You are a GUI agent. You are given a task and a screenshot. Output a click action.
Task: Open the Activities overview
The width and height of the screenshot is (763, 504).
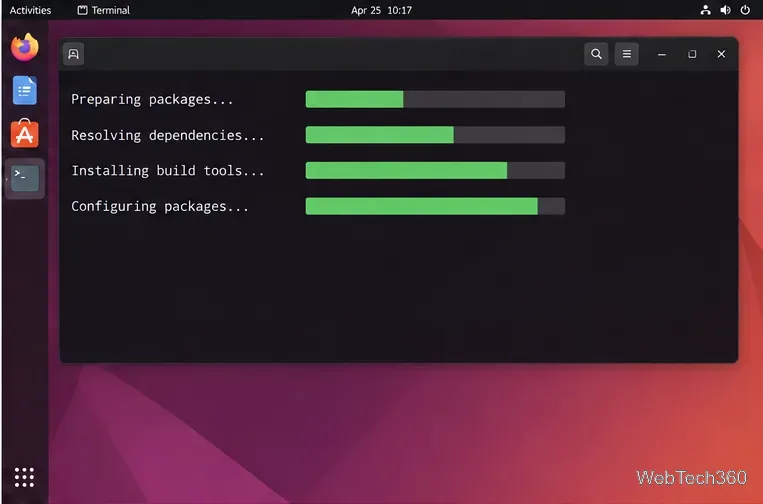(30, 10)
